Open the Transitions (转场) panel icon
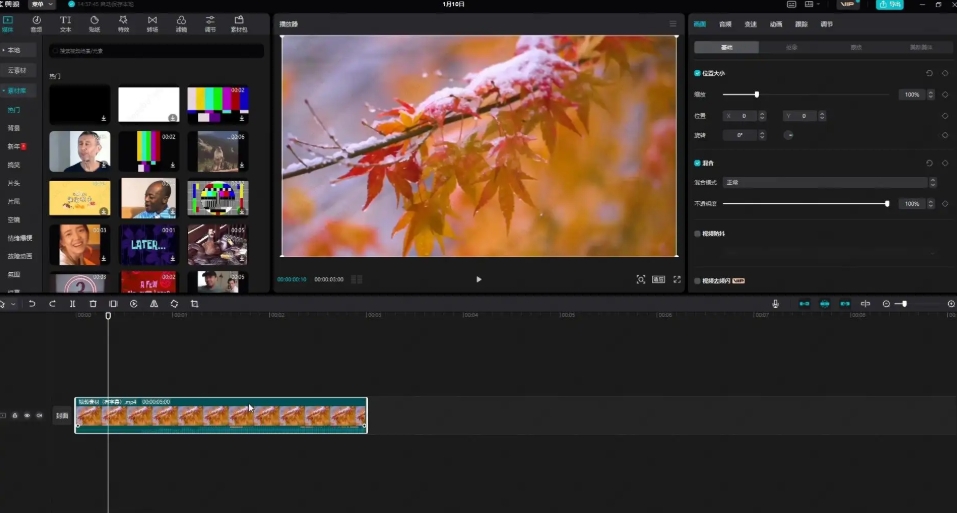This screenshot has height=513, width=957. pyautogui.click(x=152, y=23)
